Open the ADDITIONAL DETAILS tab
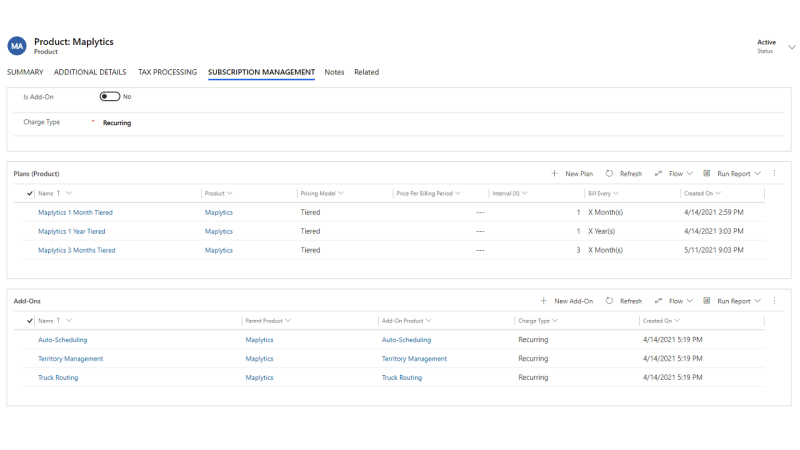The height and width of the screenshot is (450, 800). point(90,72)
